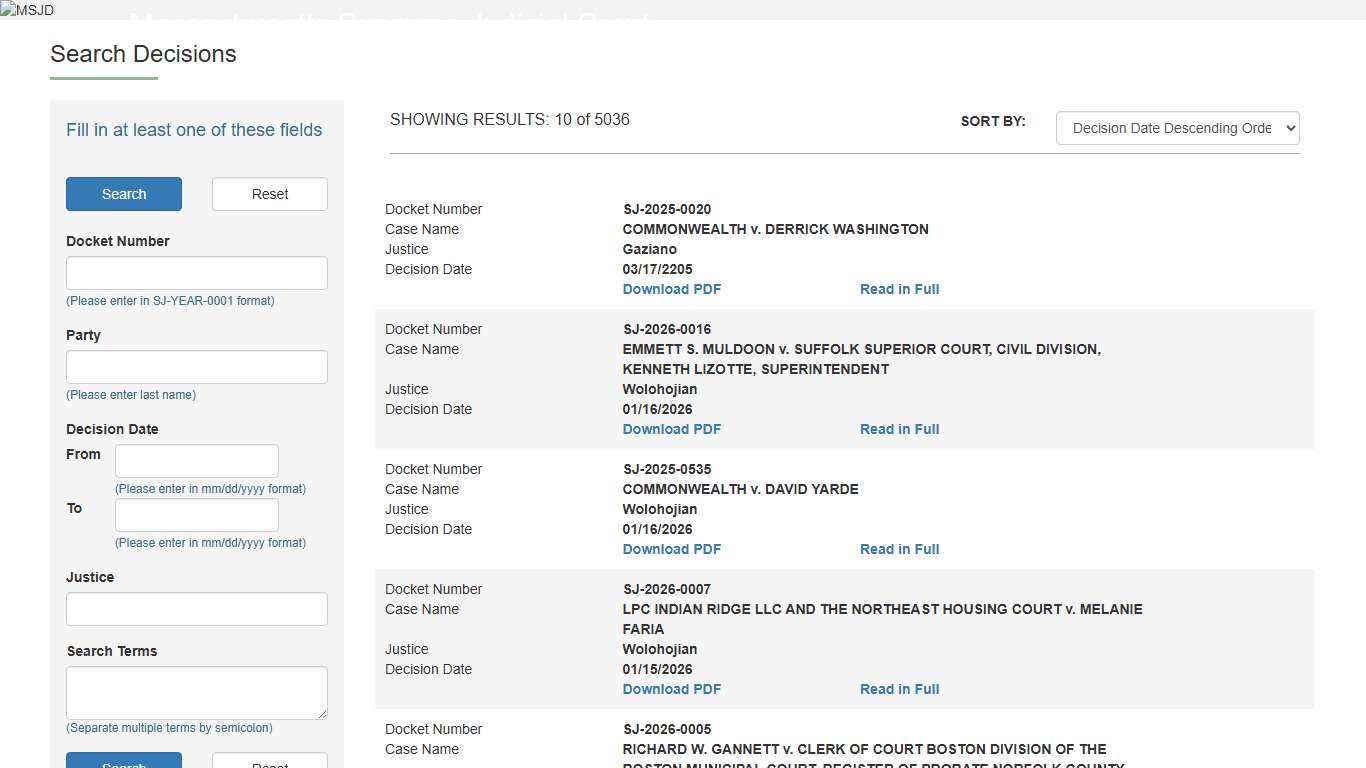This screenshot has width=1366, height=768.
Task: Read in Full for docket SJ-2025-0535
Action: [899, 549]
